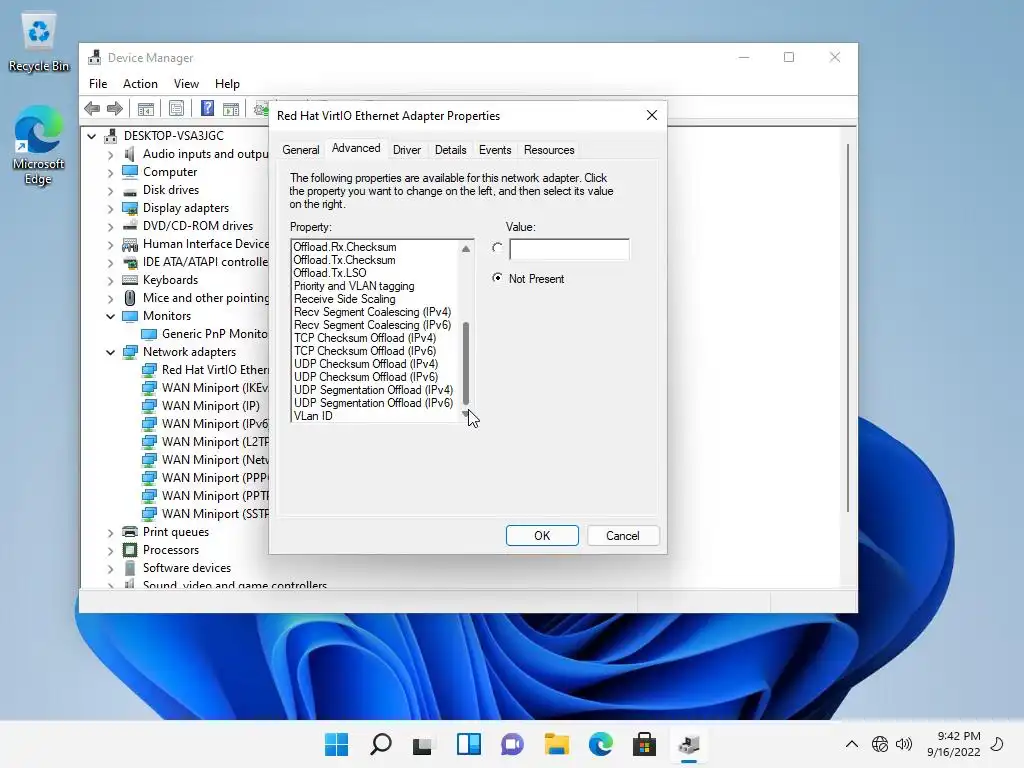Collapse the DESKTOP-VSA3JGC root node

[92, 136]
